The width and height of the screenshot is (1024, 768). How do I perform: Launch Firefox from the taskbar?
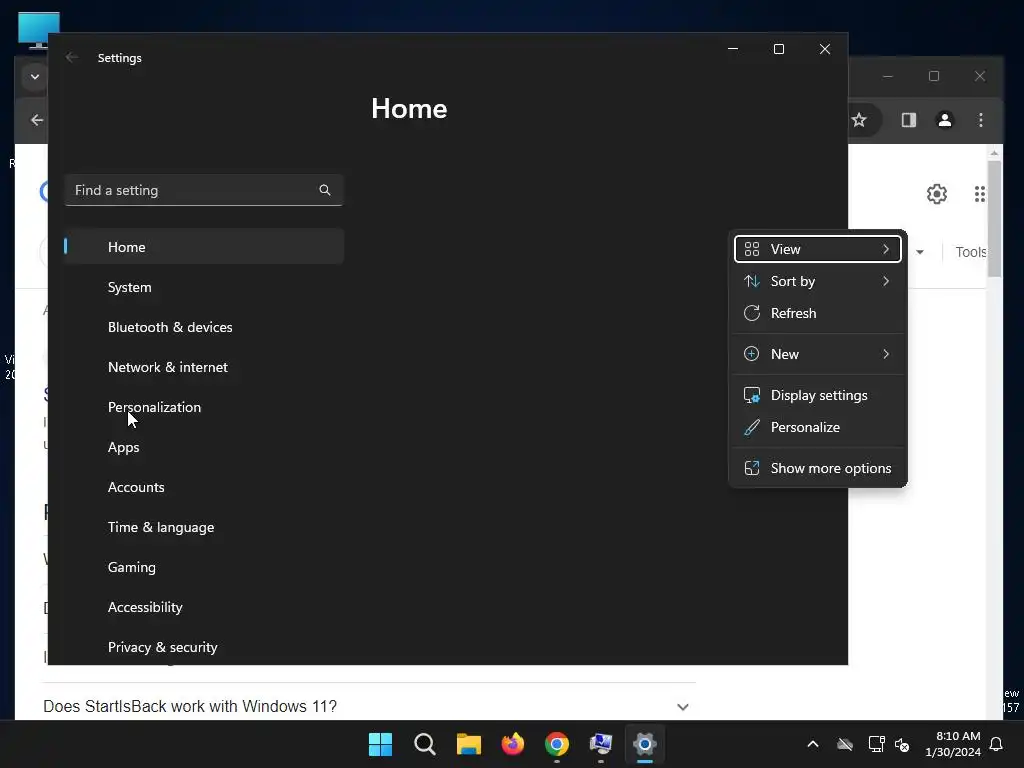point(513,744)
